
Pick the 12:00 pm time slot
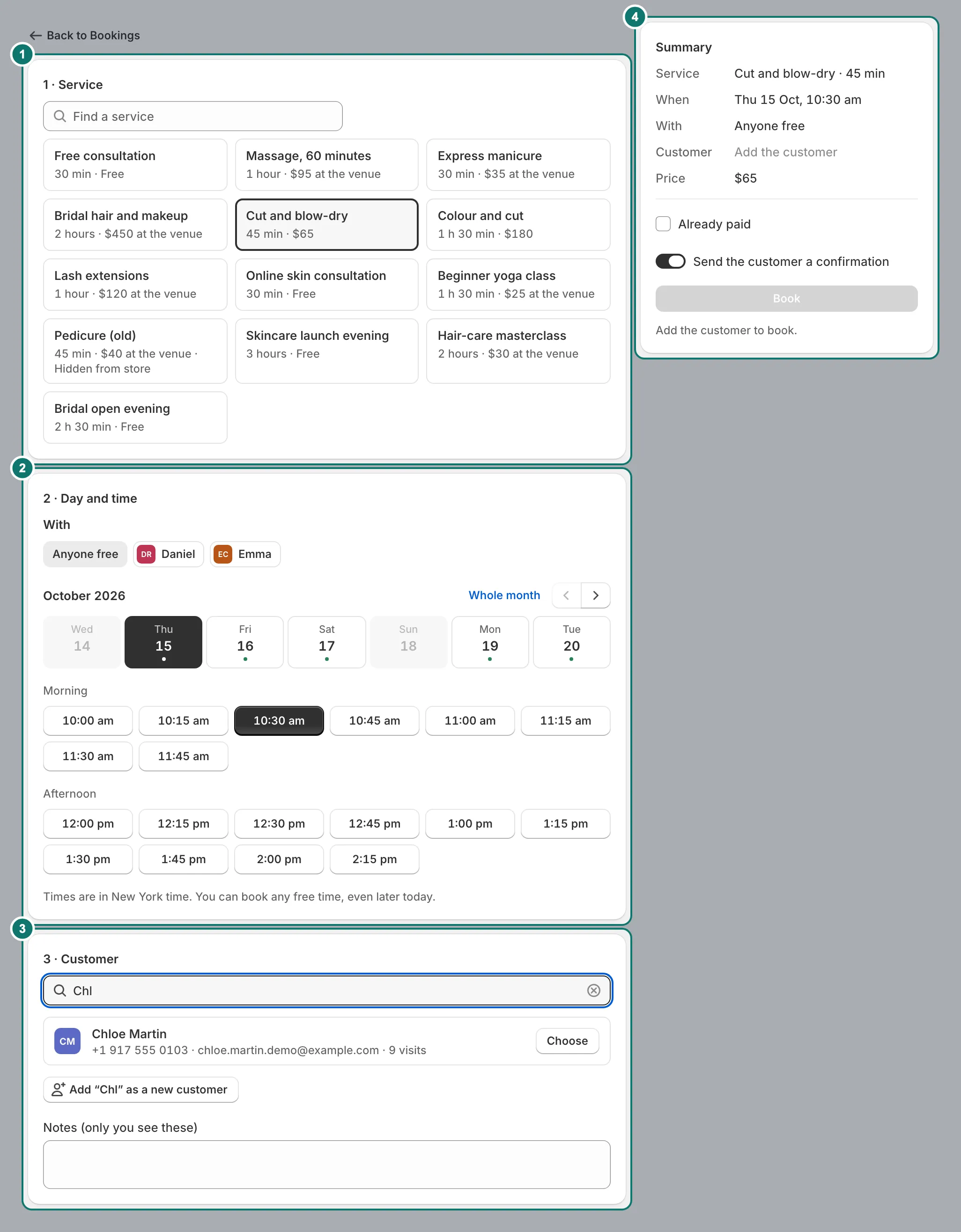[x=88, y=823]
